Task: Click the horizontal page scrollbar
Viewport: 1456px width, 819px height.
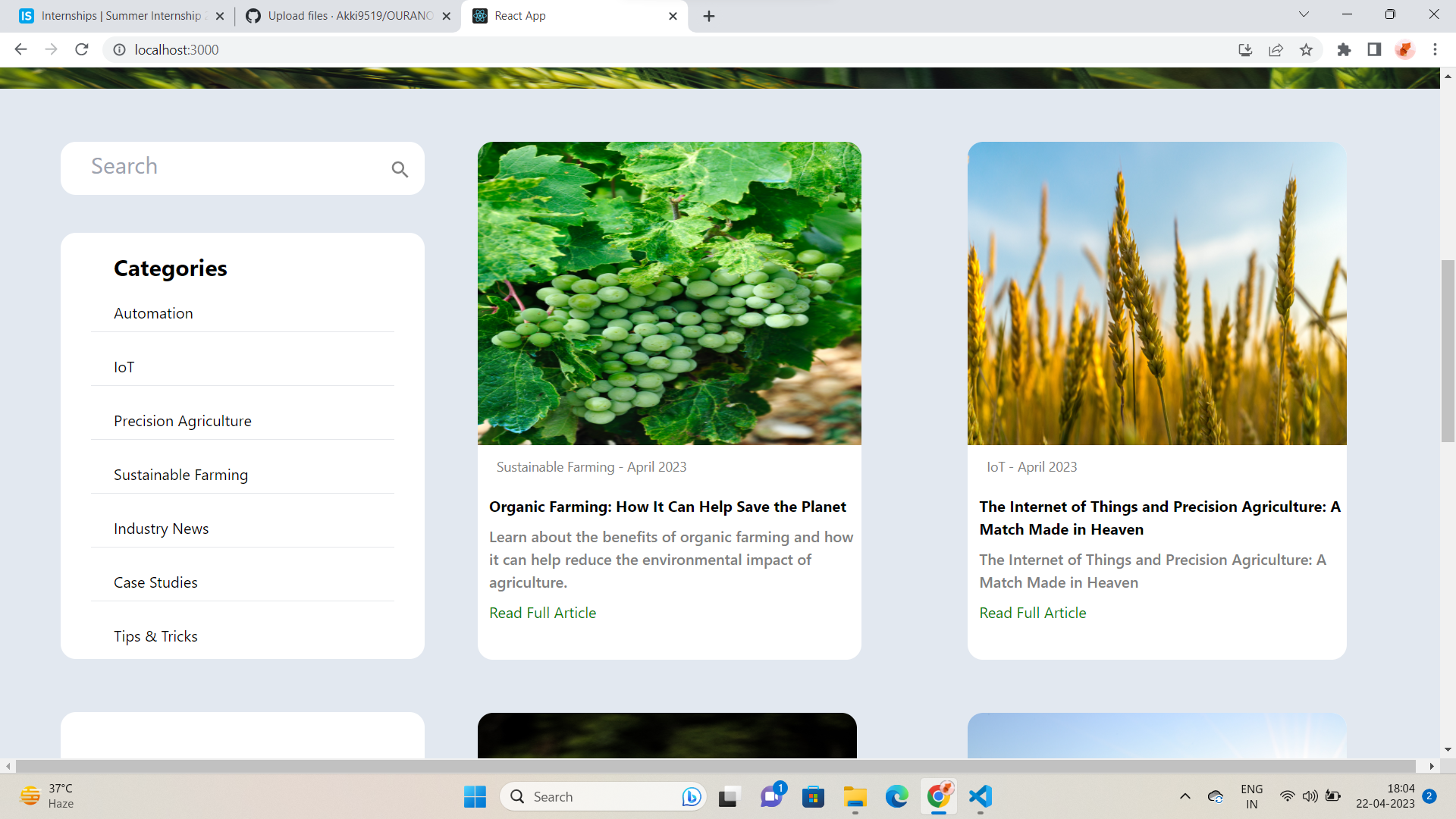Action: [x=716, y=766]
